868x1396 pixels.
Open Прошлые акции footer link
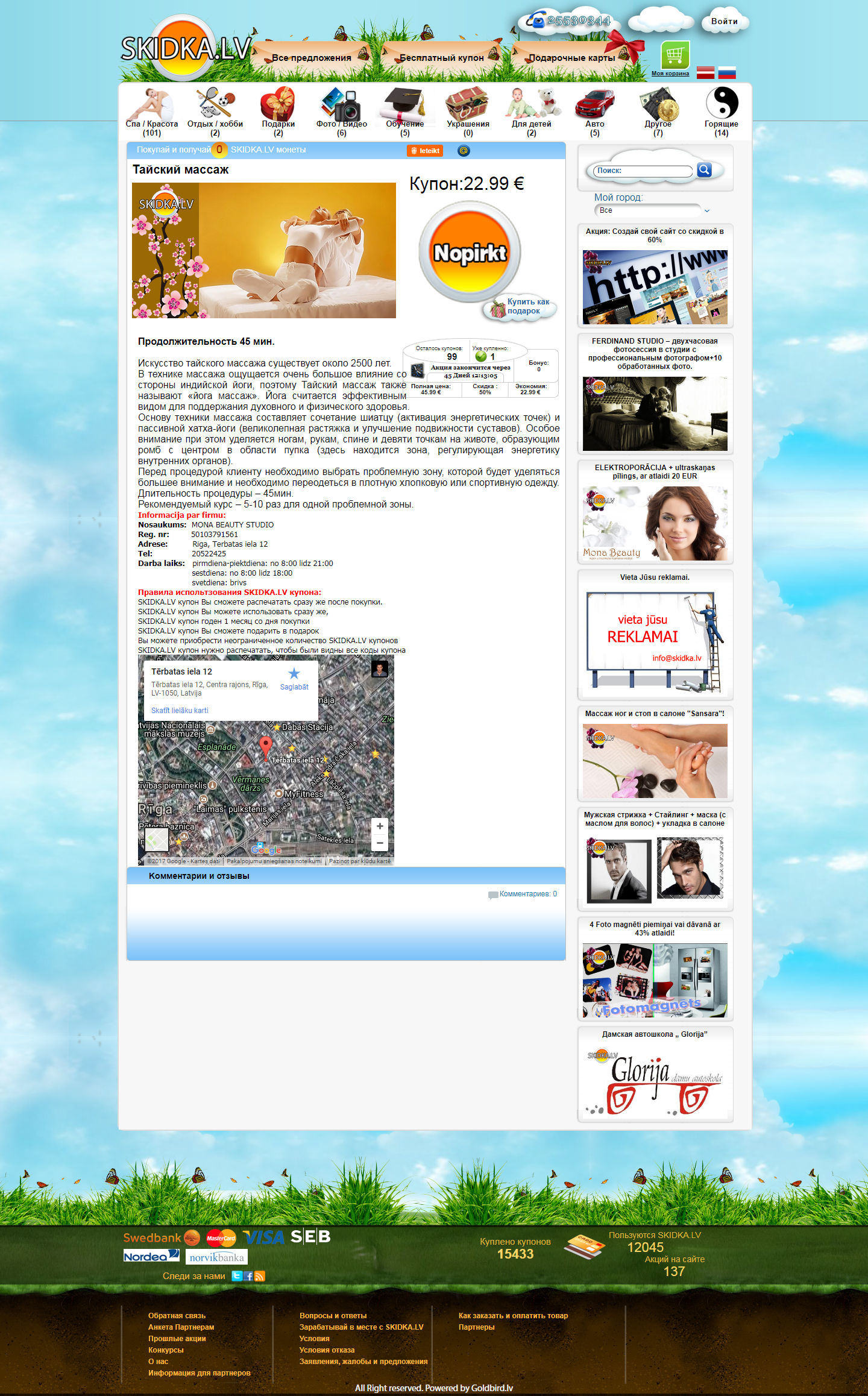click(177, 1339)
